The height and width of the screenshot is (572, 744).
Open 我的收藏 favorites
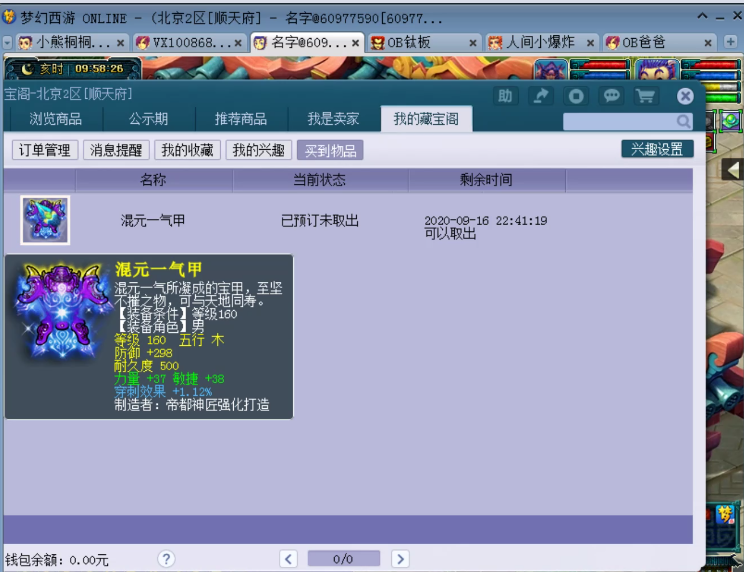tap(187, 150)
